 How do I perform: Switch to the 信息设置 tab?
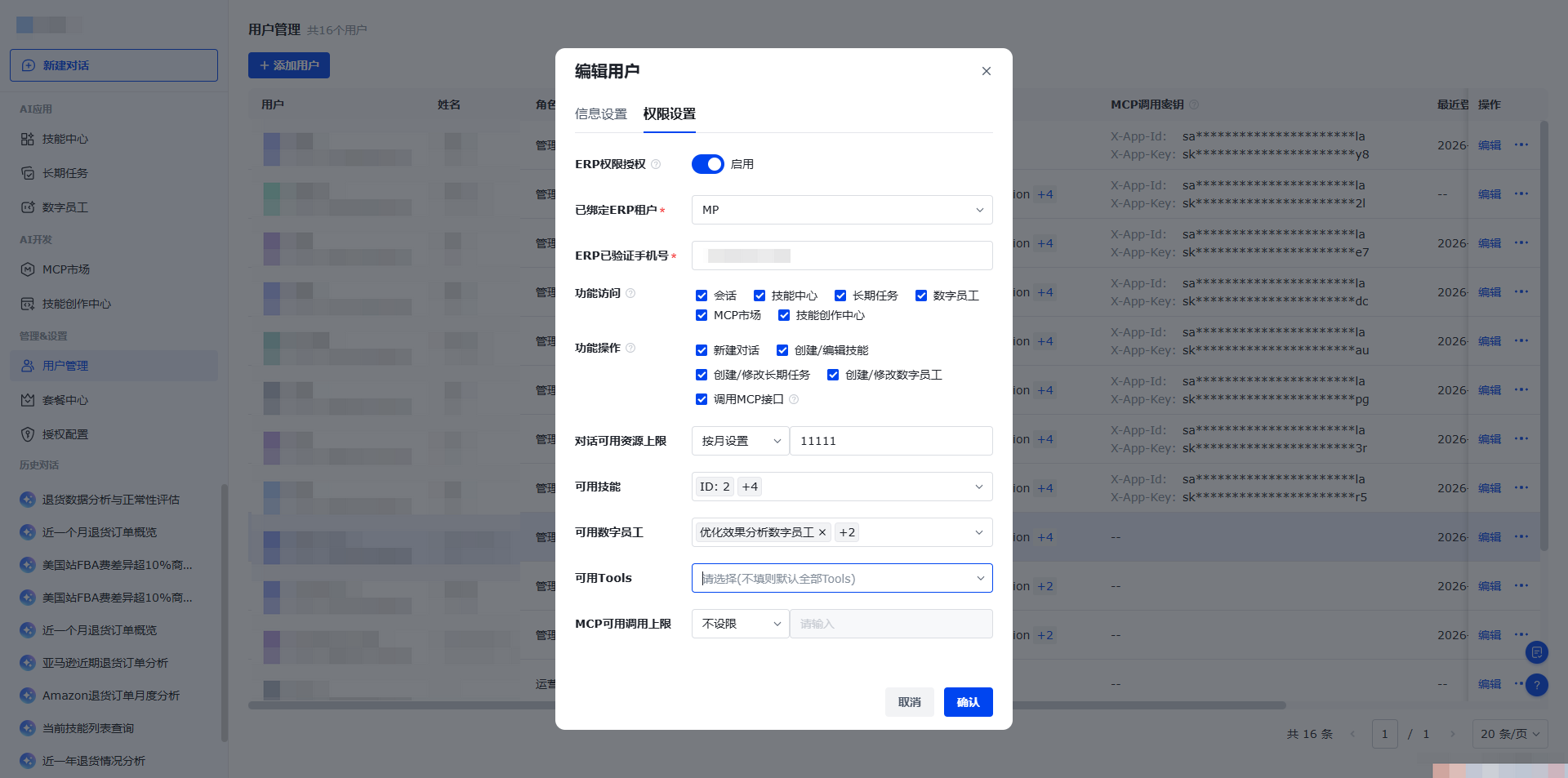pos(601,114)
